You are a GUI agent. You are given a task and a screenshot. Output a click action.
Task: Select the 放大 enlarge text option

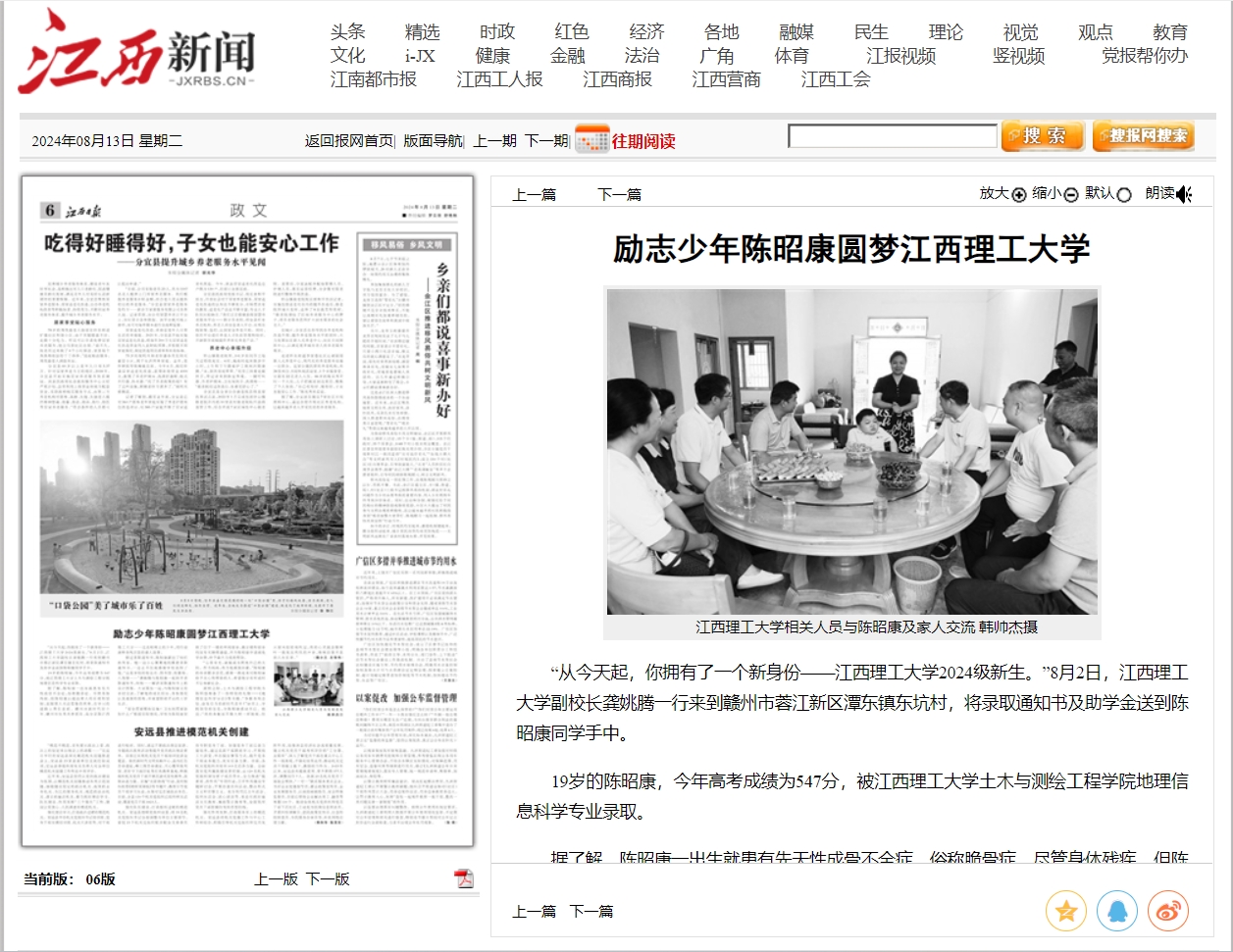(1018, 194)
